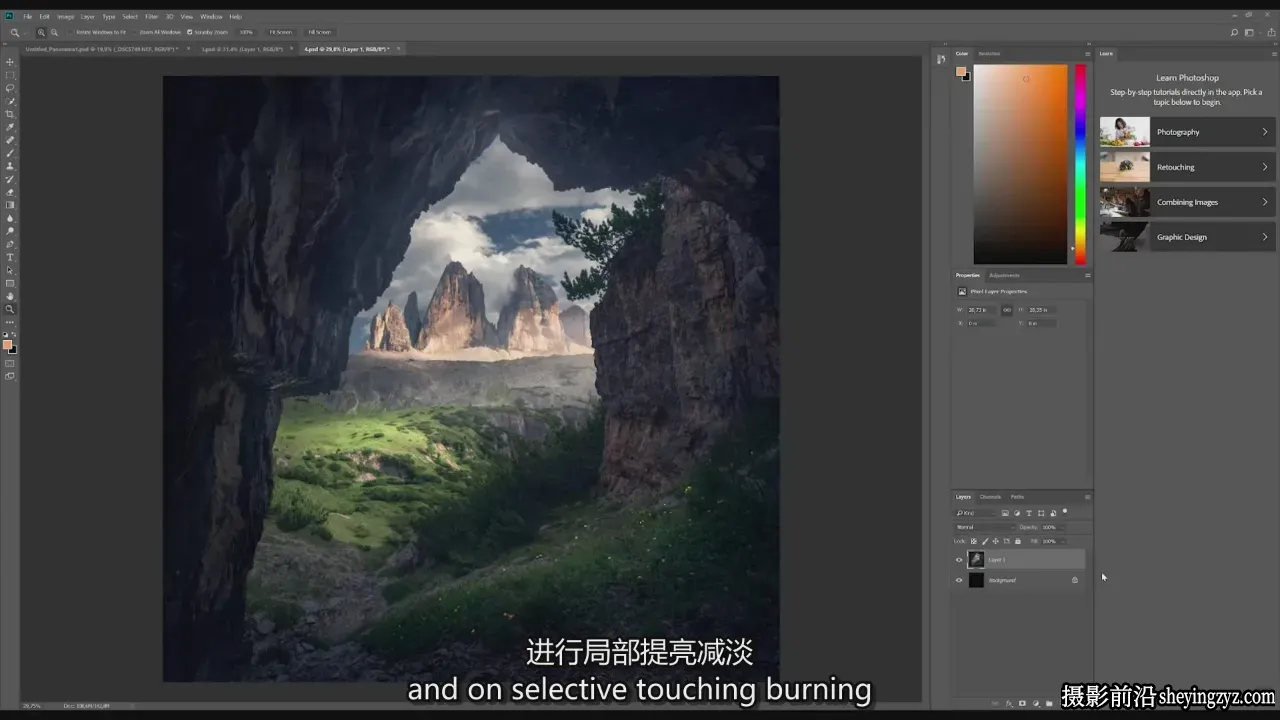Image resolution: width=1280 pixels, height=720 pixels.
Task: Create new group folder icon
Action: 1049,703
